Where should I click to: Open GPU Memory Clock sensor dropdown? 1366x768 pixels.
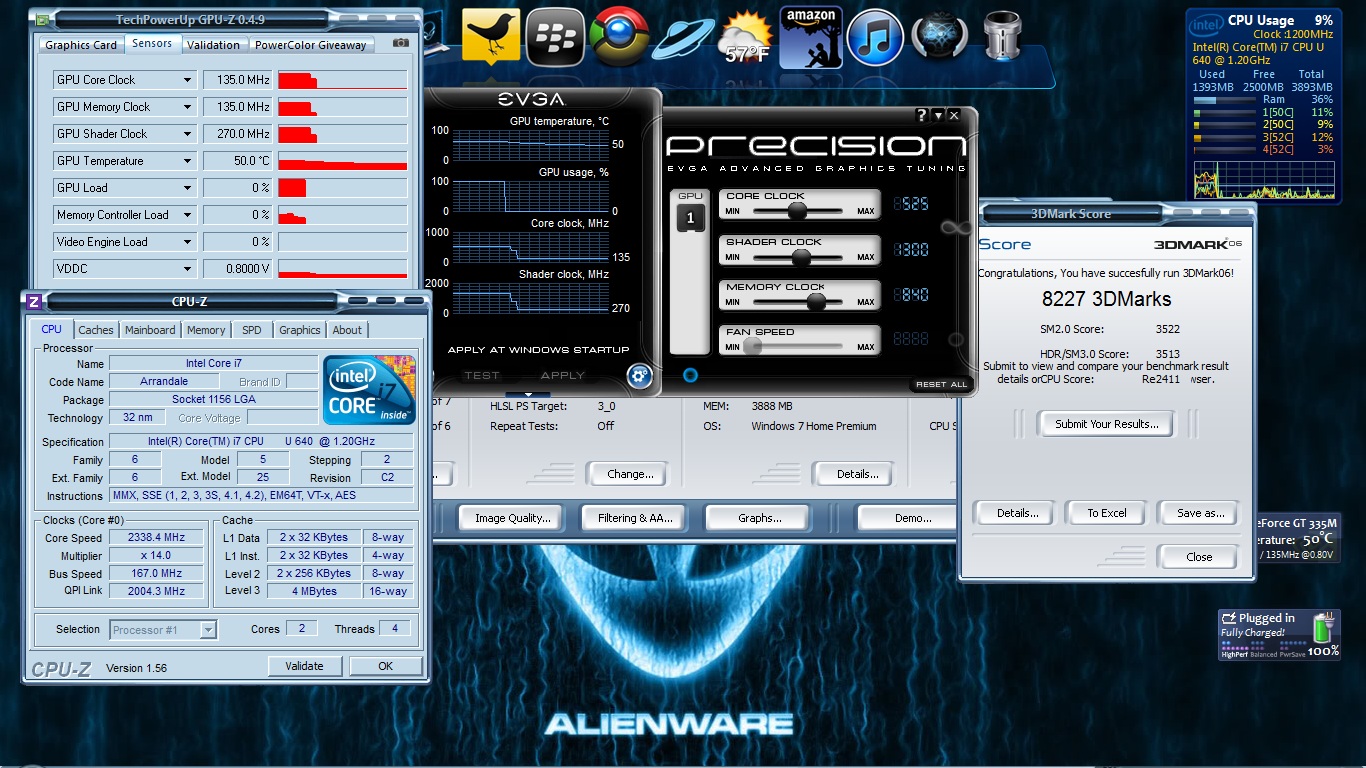click(187, 107)
